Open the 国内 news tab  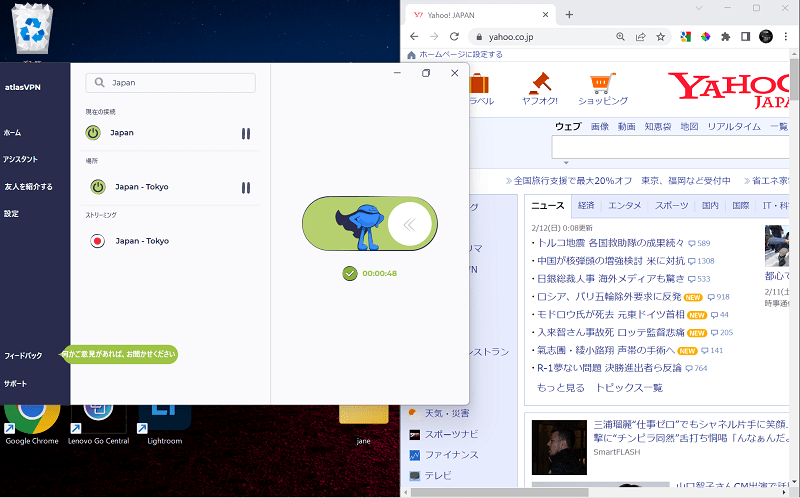coord(710,205)
